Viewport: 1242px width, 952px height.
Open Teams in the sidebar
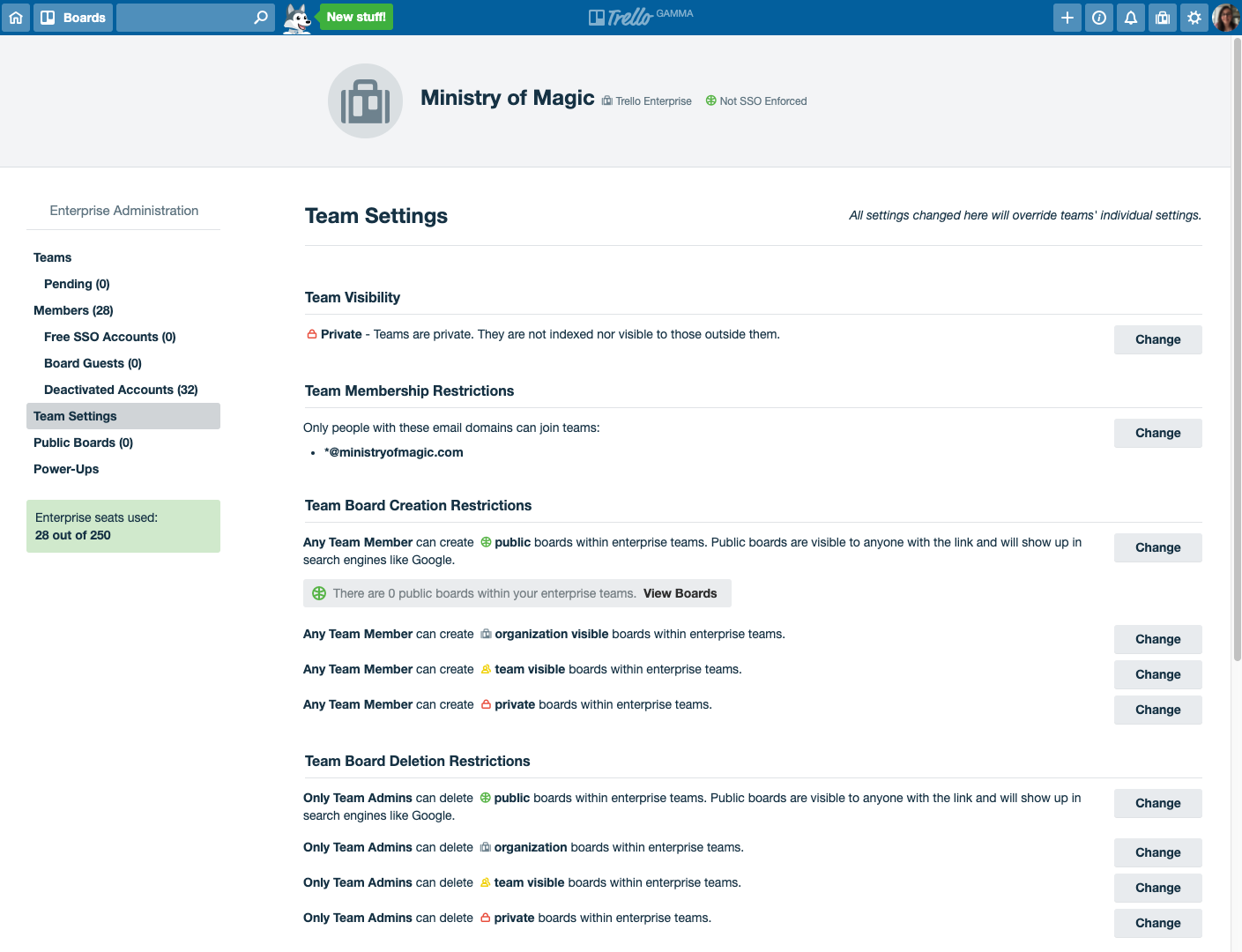53,257
